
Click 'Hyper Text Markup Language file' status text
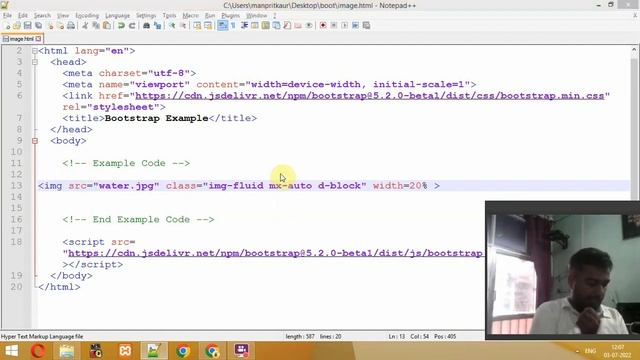click(42, 337)
